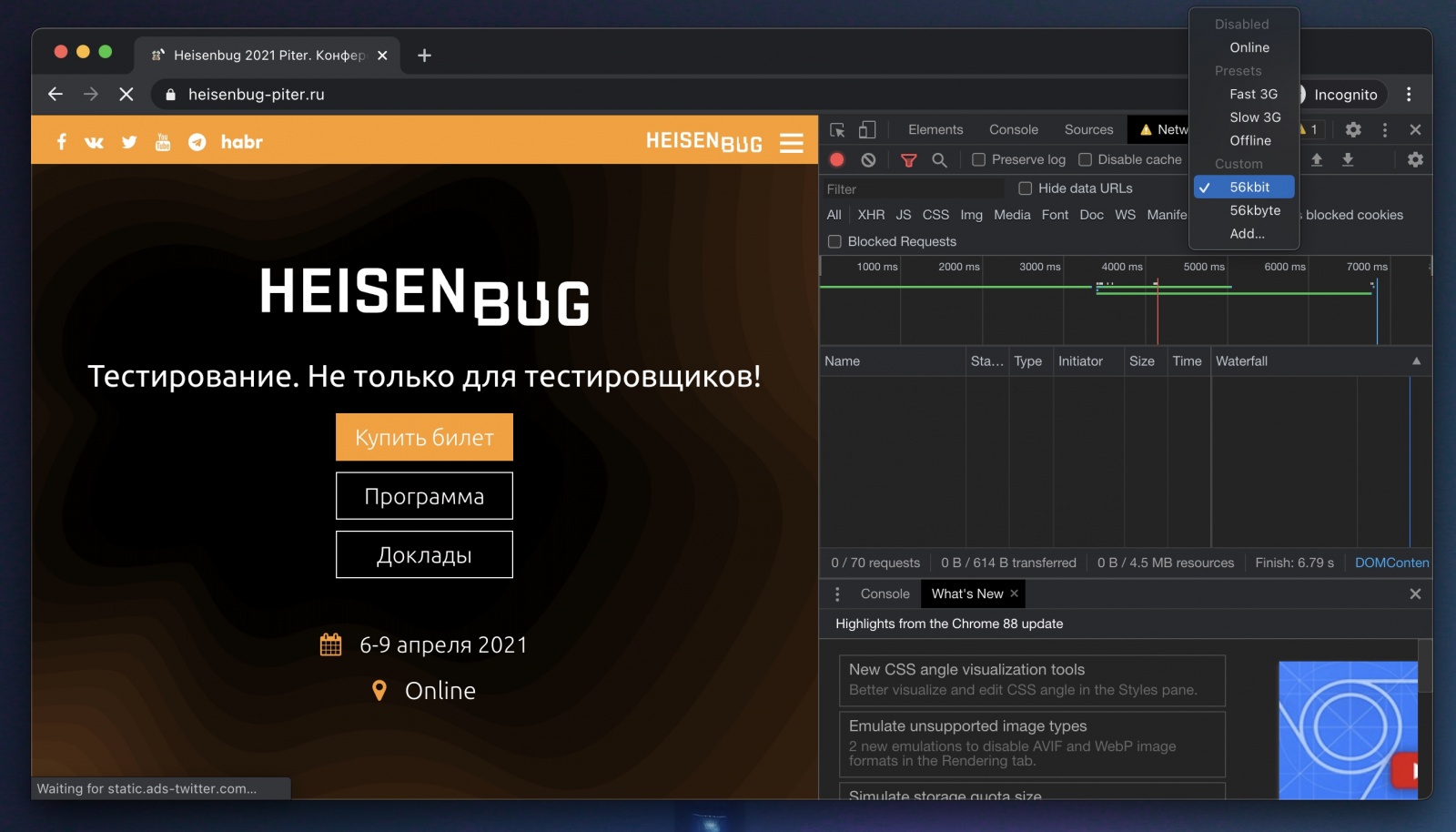Activate the inspect element picker
The width and height of the screenshot is (1456, 832).
[x=837, y=129]
